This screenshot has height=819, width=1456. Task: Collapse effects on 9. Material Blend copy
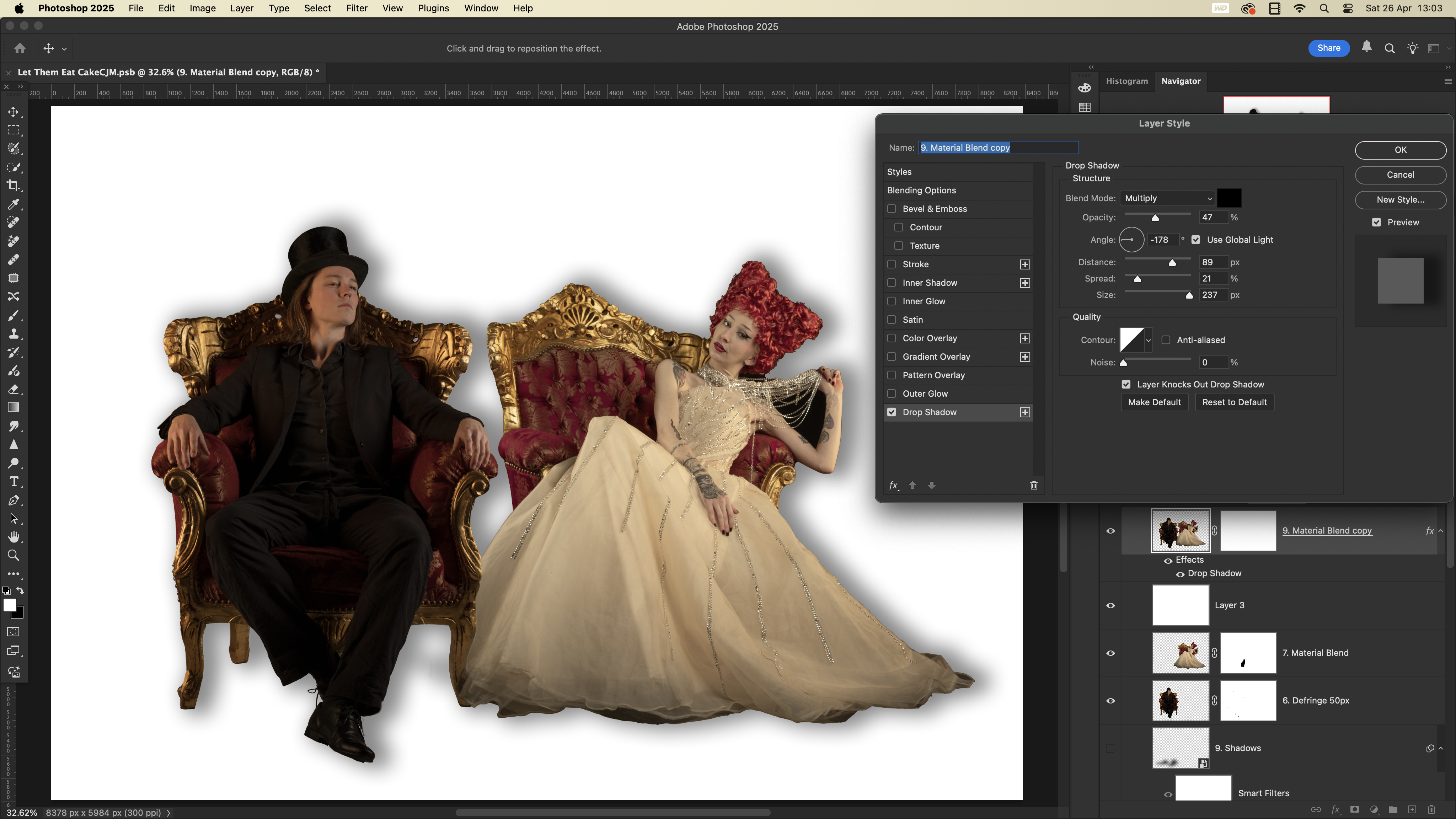[x=1441, y=531]
